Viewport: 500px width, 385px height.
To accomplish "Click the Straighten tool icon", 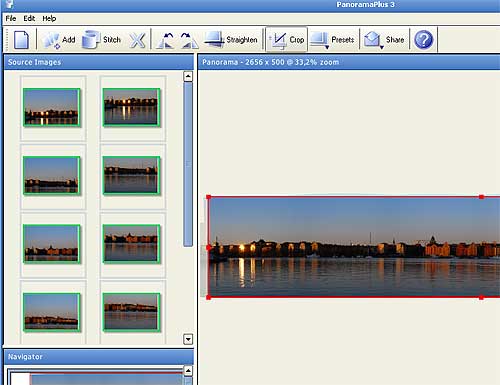I will pyautogui.click(x=214, y=40).
